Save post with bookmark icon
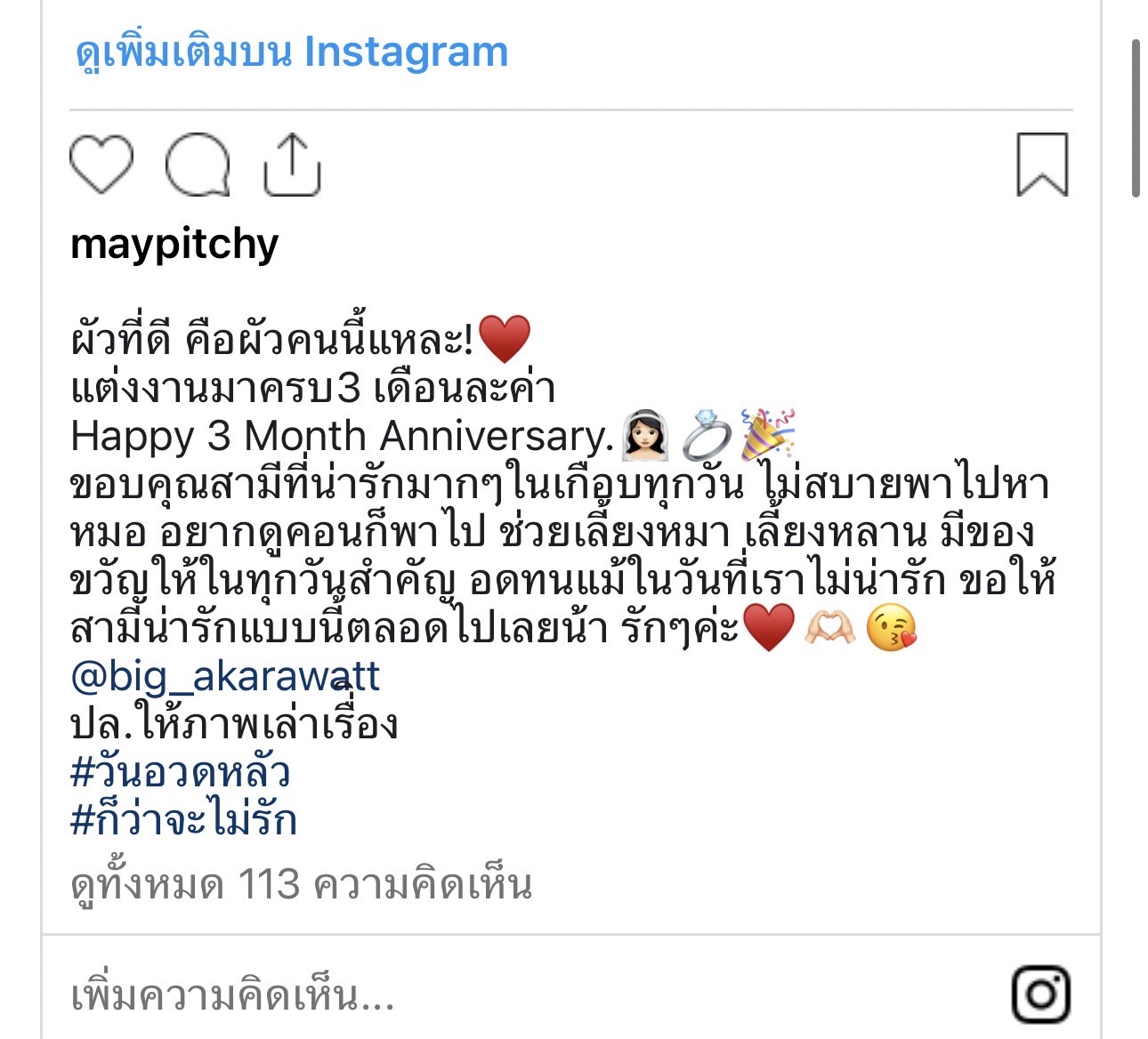 coord(1042,165)
